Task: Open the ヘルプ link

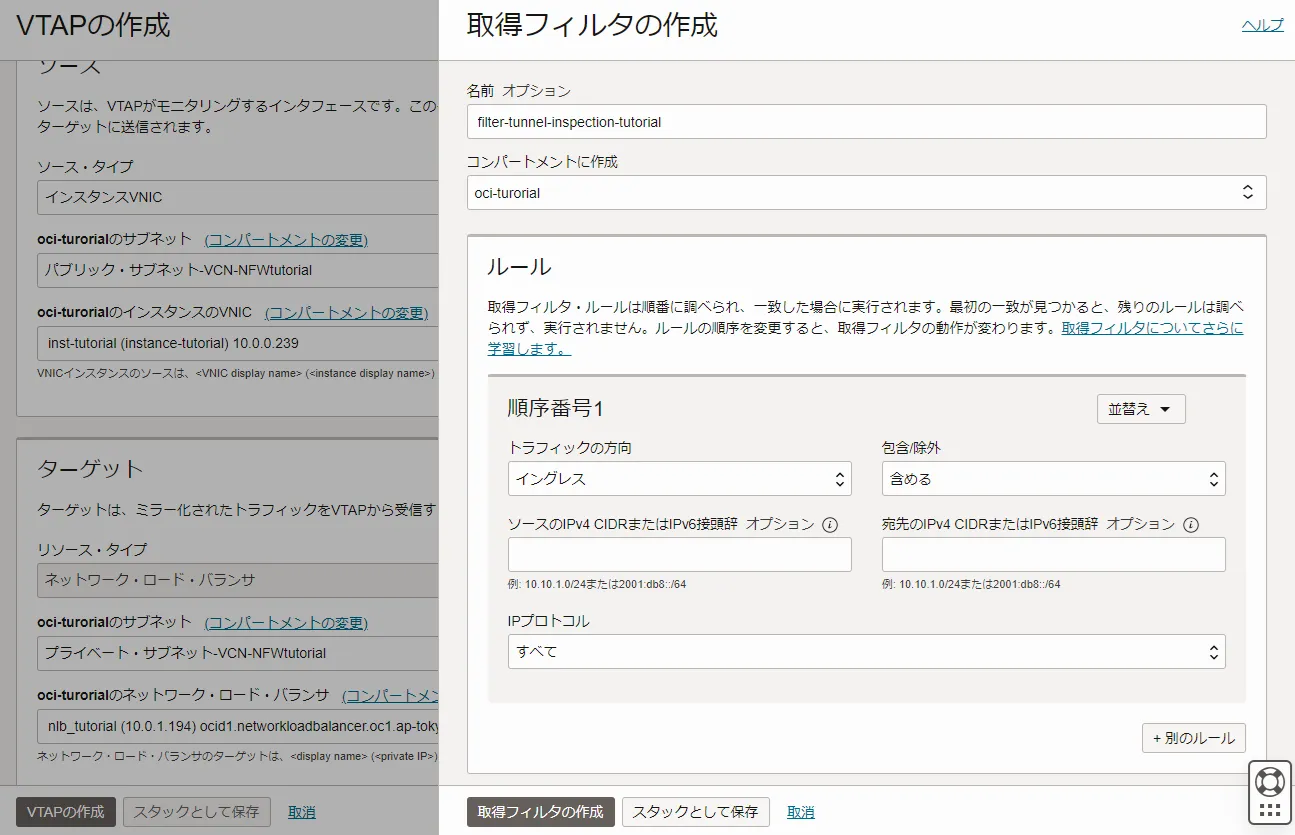Action: [x=1262, y=25]
